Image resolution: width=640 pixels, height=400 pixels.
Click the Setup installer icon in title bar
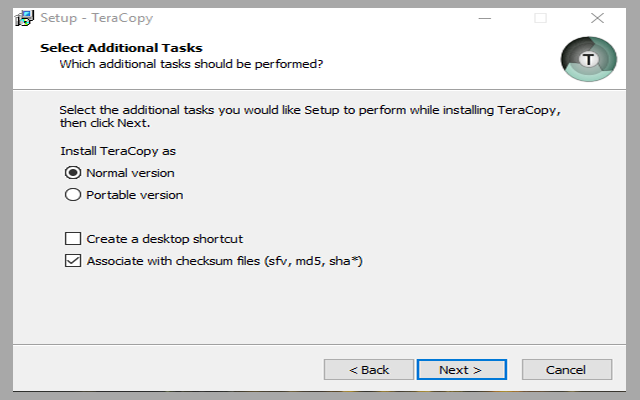tap(23, 18)
